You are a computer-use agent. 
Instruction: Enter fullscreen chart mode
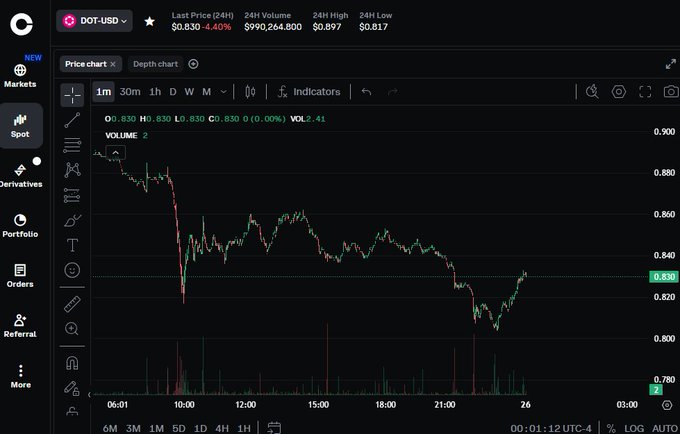tap(645, 91)
